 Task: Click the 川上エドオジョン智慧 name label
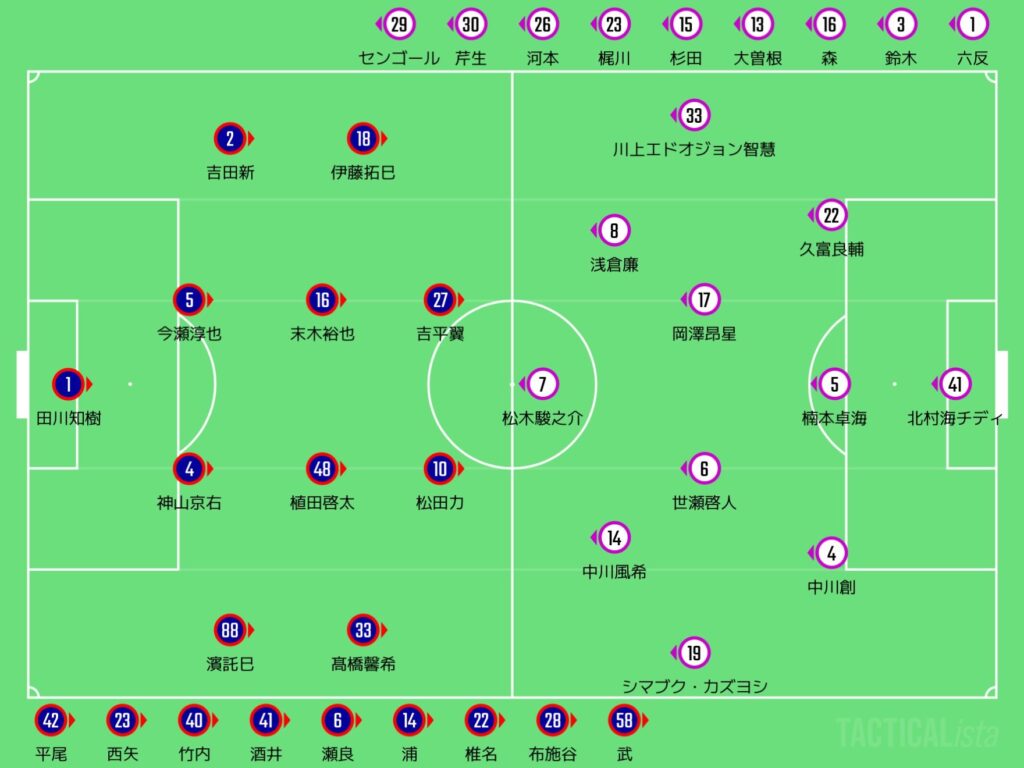[x=694, y=150]
